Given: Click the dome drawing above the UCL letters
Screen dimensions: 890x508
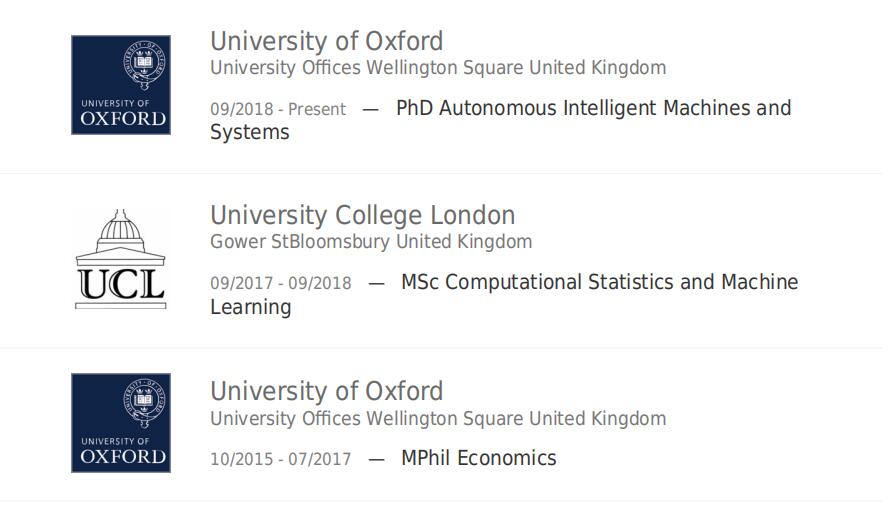Looking at the screenshot, I should coord(120,235).
